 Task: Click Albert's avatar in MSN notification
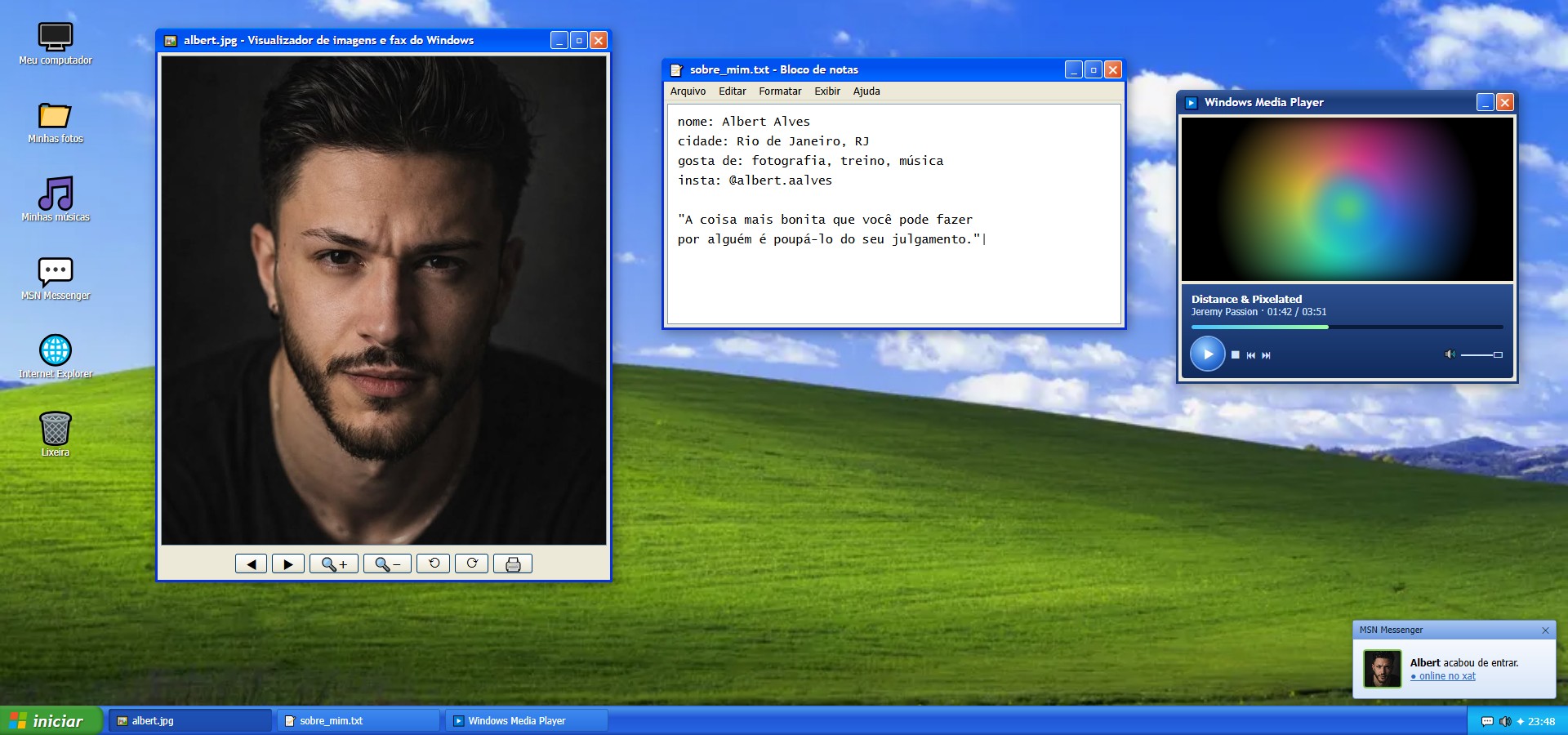click(x=1383, y=669)
